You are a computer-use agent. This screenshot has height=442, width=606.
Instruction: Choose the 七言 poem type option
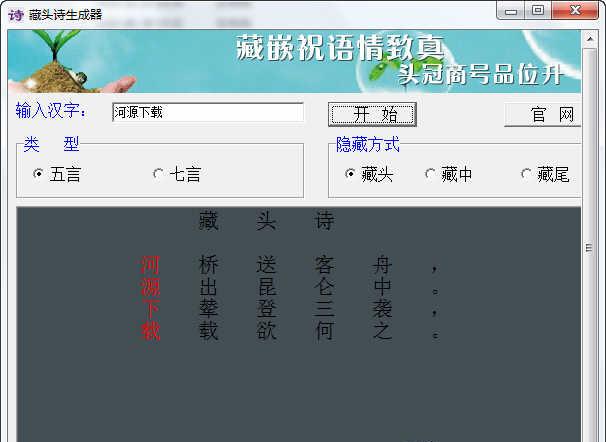point(158,174)
